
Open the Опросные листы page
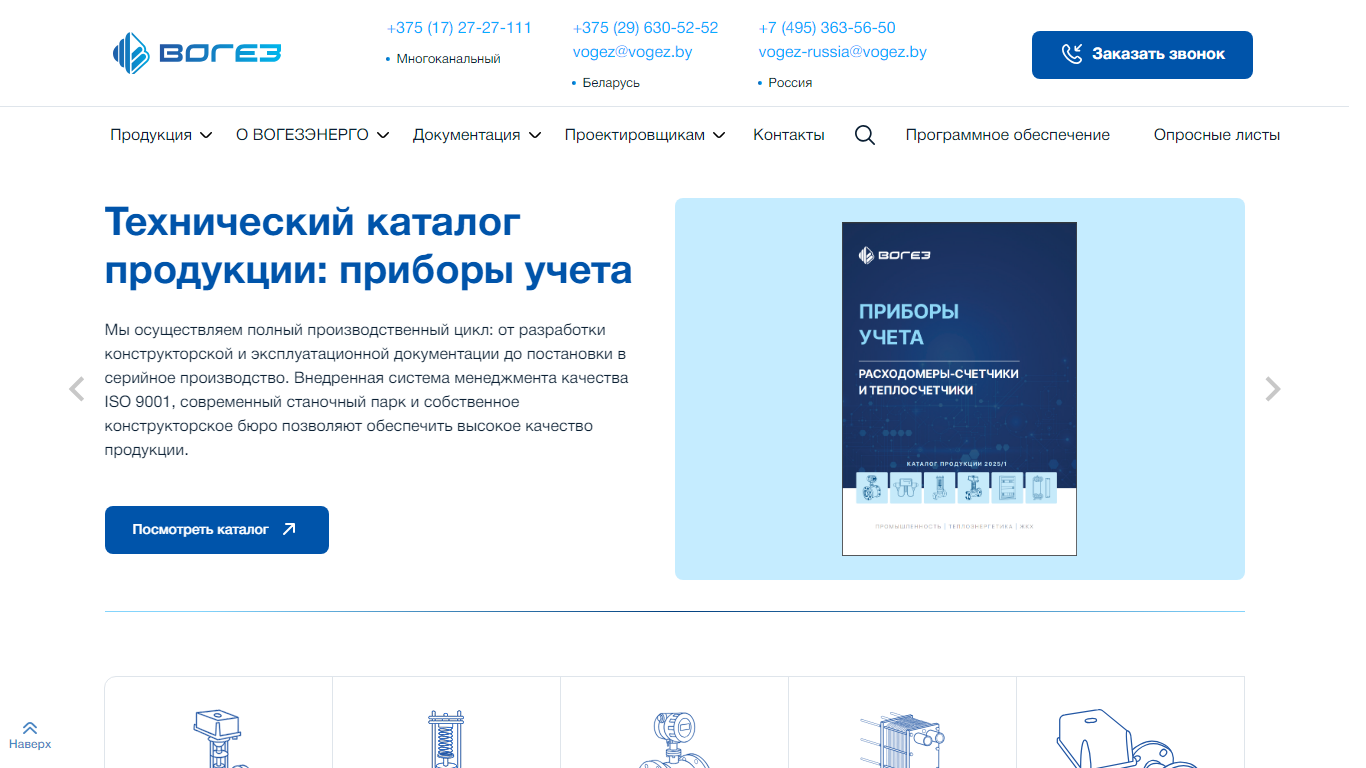coord(1217,135)
